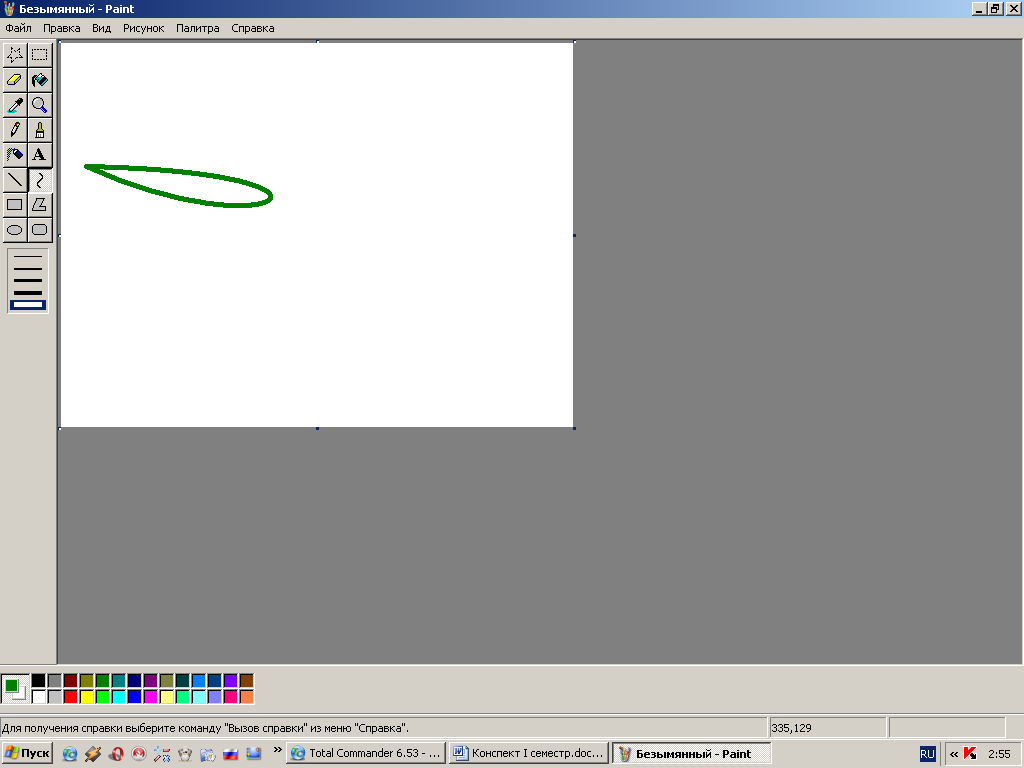
Task: Pick the black color swatch
Action: click(x=39, y=681)
